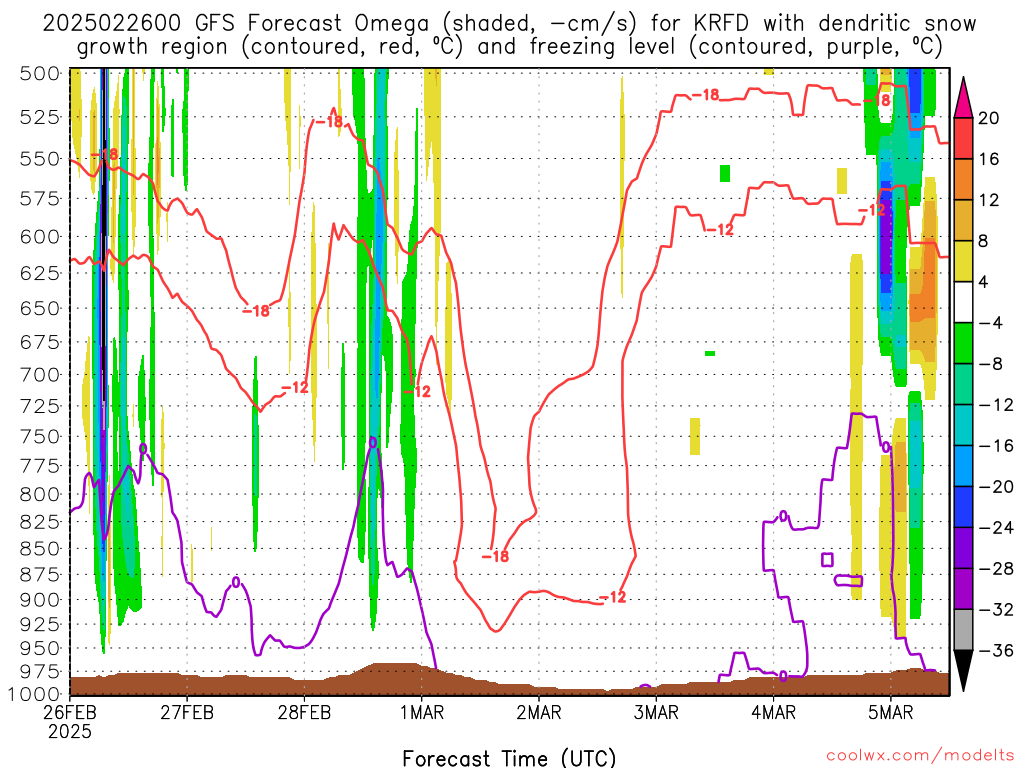1024x768 pixels.
Task: Click the 600 pressure level label
Action: click(40, 236)
